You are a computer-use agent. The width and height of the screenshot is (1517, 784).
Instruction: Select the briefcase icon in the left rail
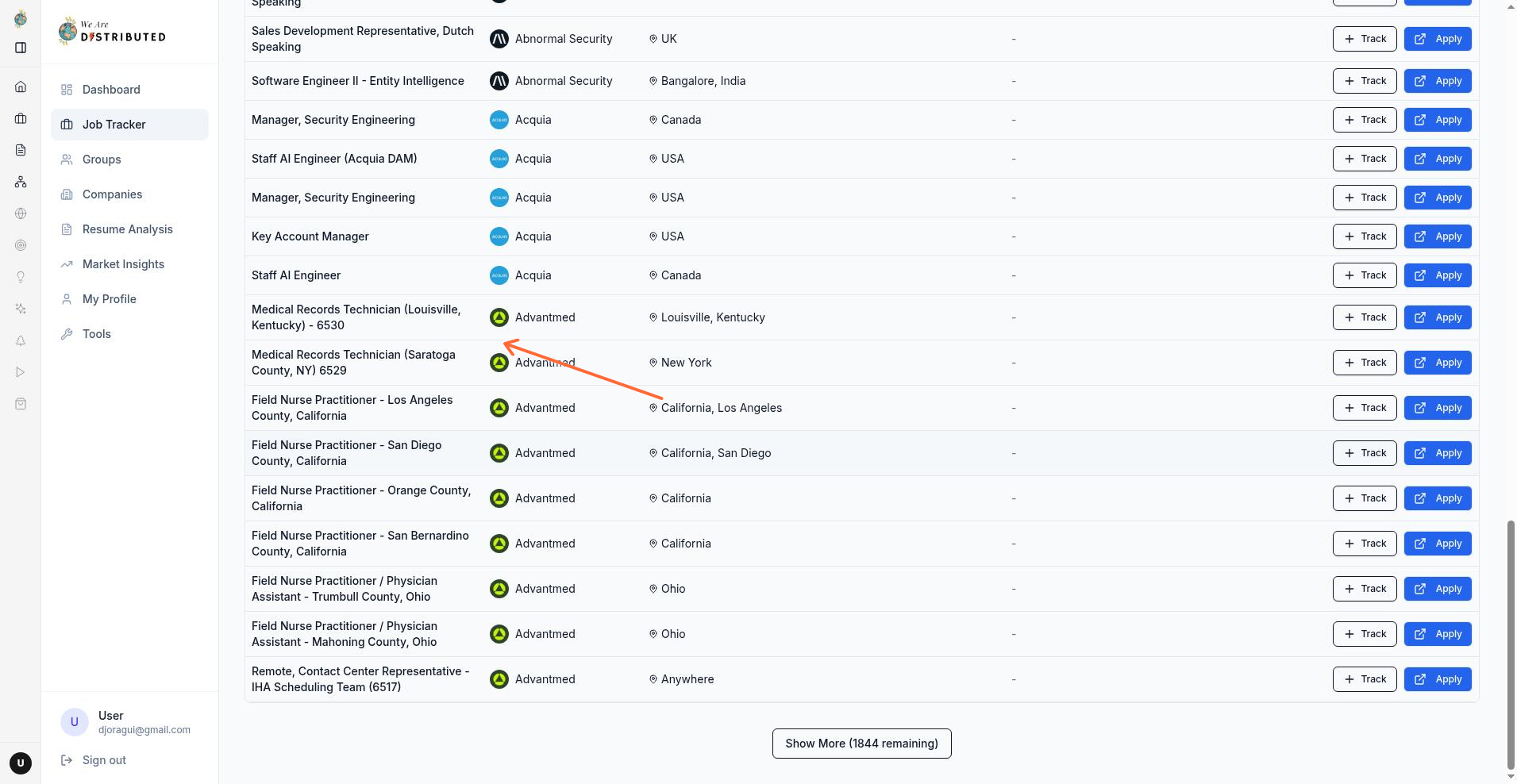[x=21, y=118]
